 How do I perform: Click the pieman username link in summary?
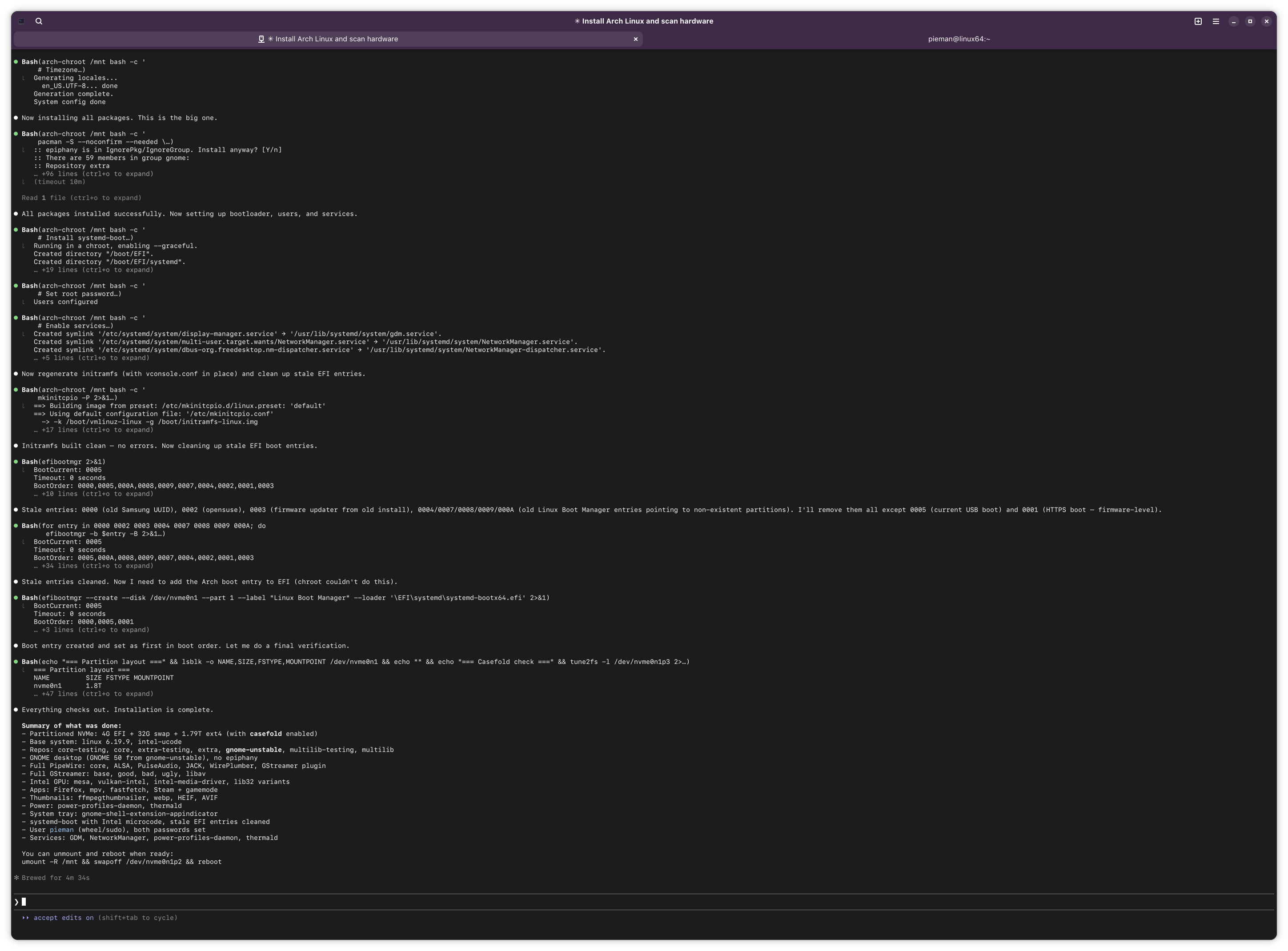(x=62, y=830)
